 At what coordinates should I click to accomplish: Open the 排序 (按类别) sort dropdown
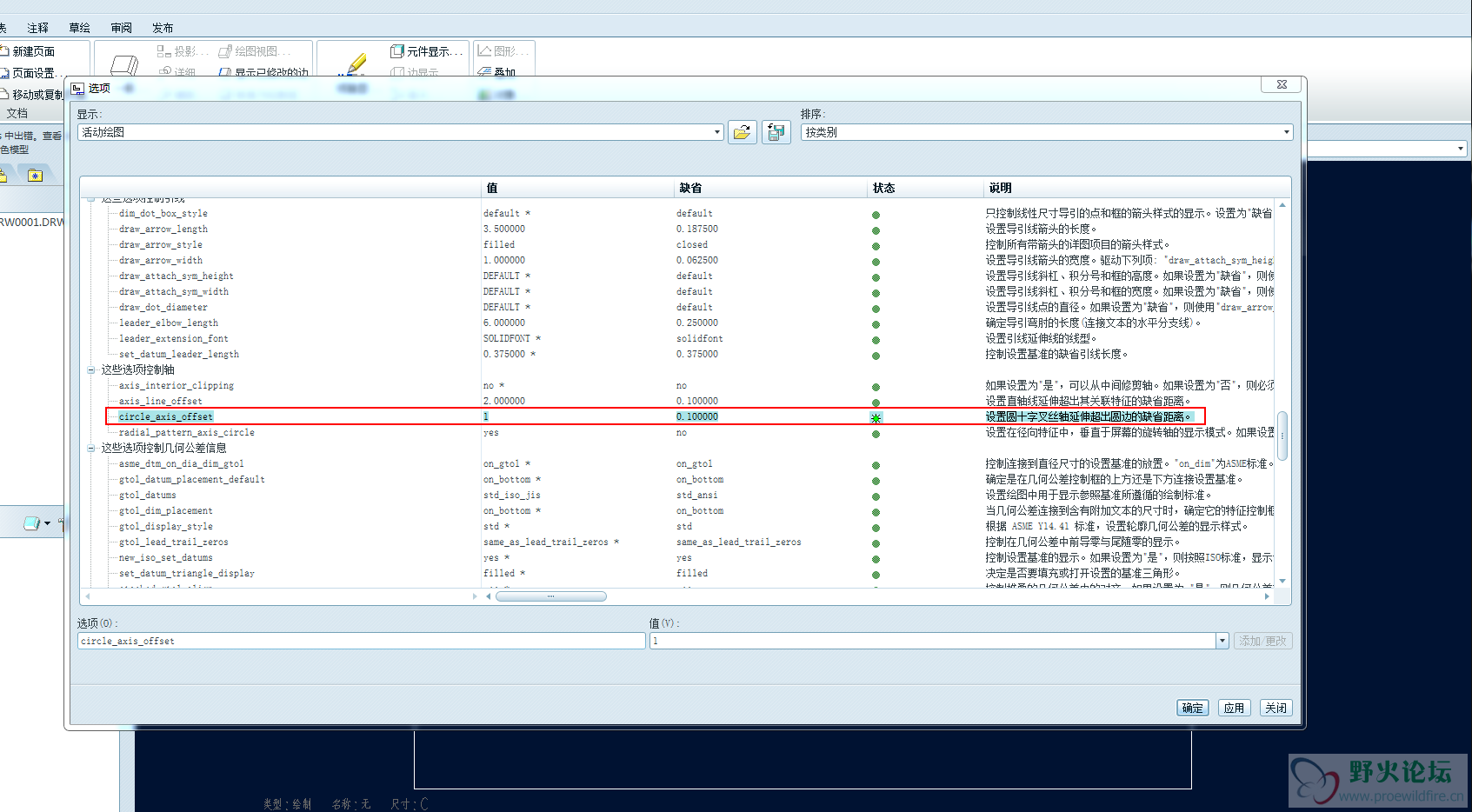[x=1287, y=132]
